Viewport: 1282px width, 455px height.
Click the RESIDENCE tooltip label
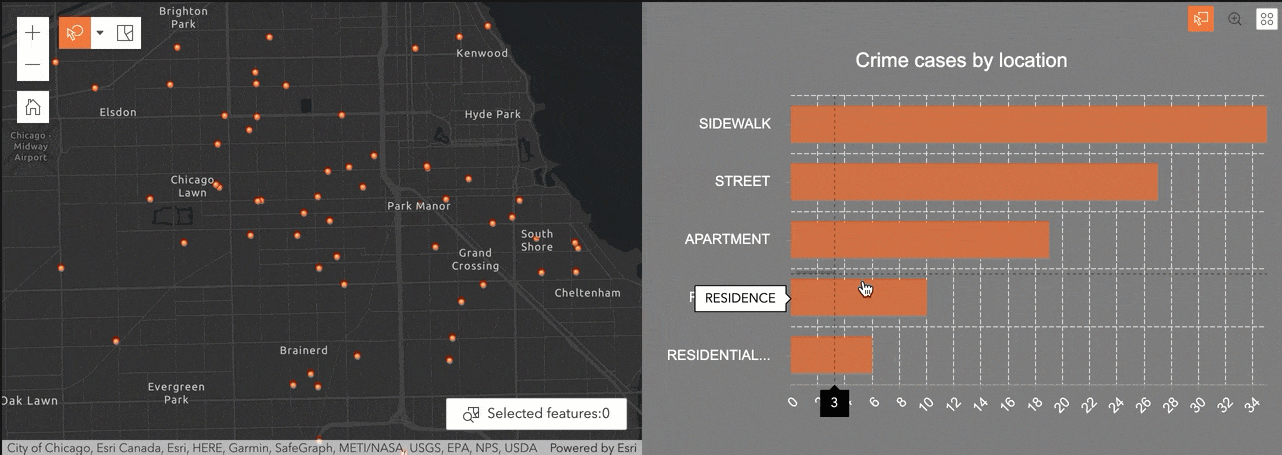(x=740, y=298)
